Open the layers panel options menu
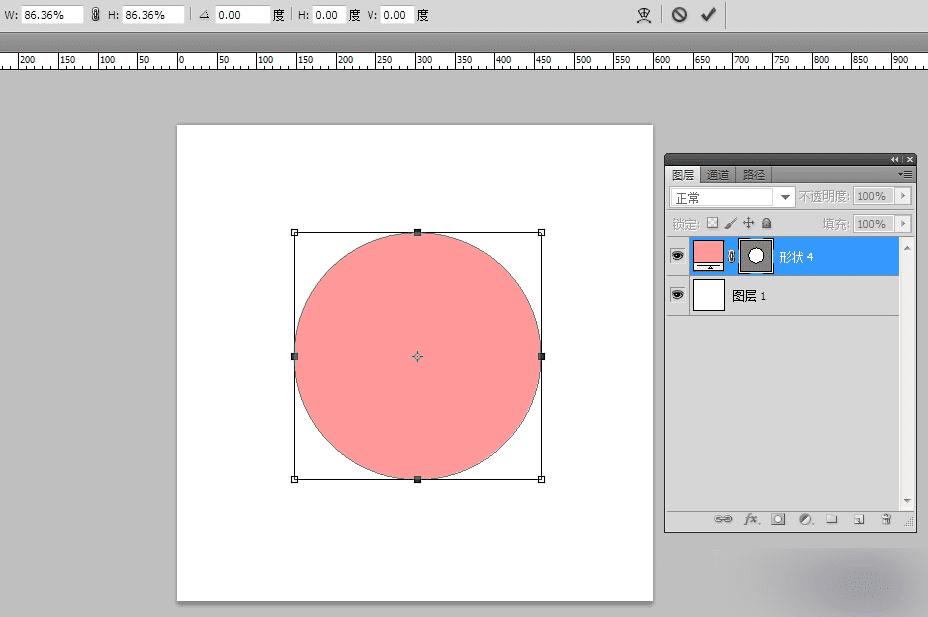 (906, 174)
